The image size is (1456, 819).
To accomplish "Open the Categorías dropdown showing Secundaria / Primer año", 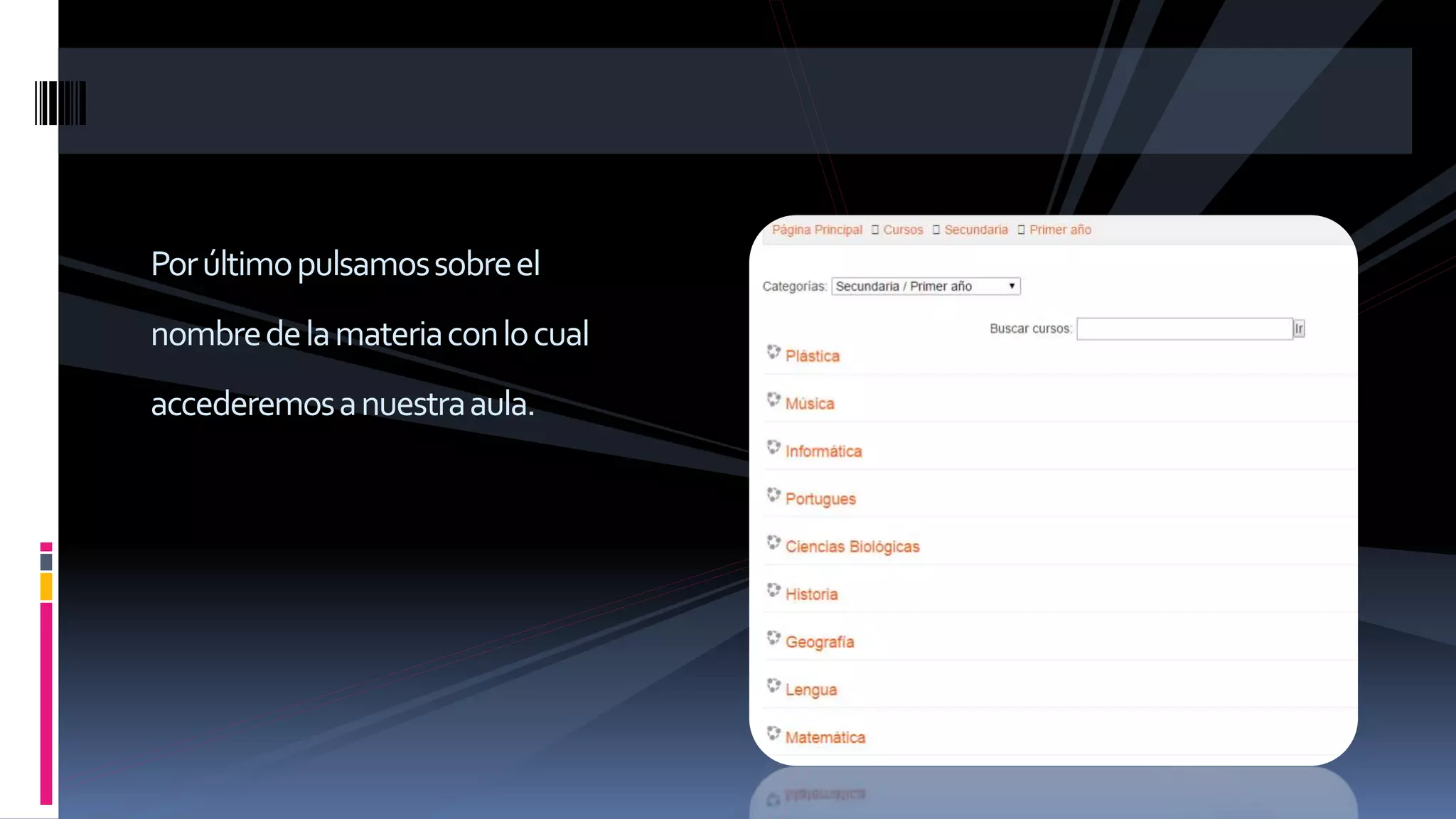I will 926,286.
